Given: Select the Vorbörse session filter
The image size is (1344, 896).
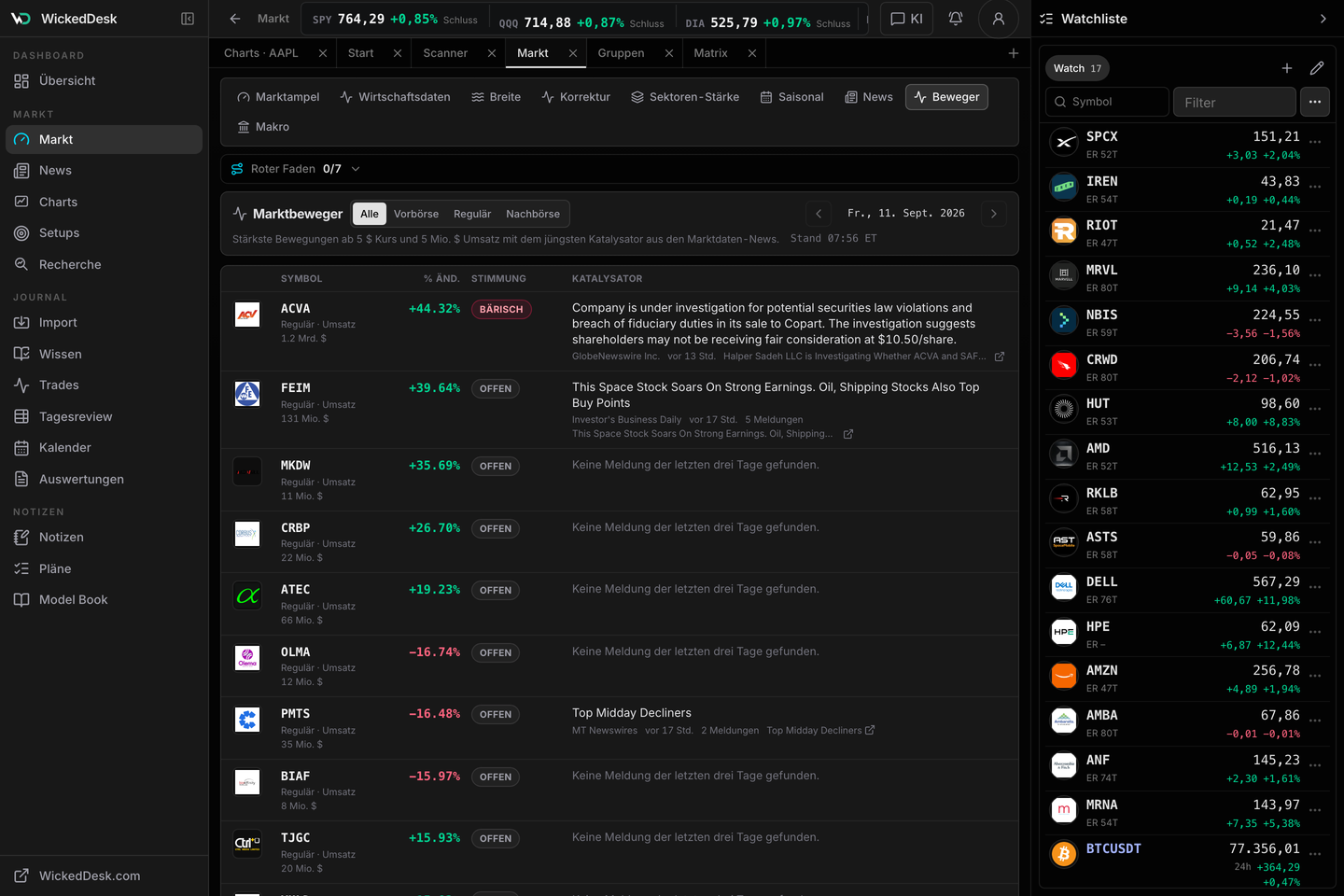Looking at the screenshot, I should click(416, 214).
